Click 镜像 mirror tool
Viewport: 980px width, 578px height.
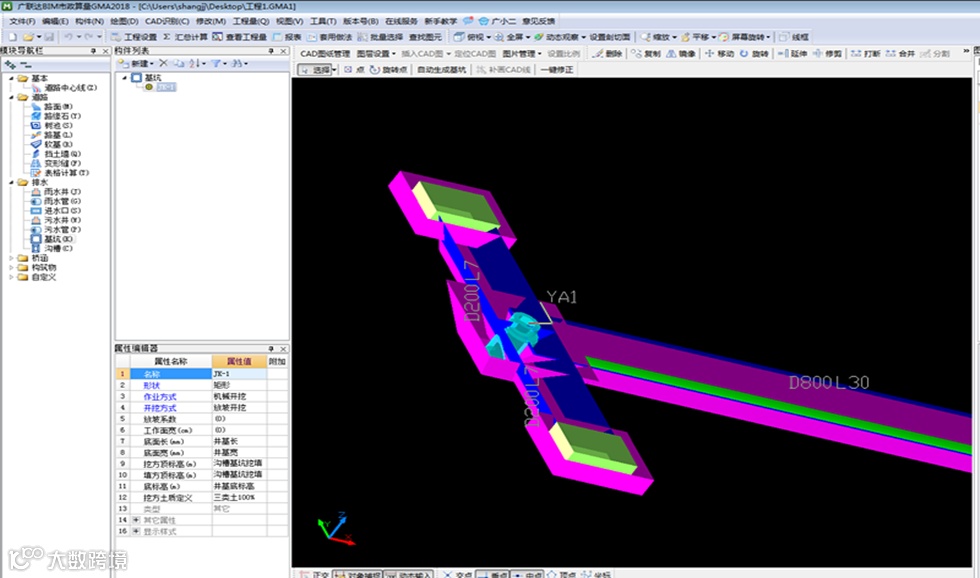coord(681,54)
